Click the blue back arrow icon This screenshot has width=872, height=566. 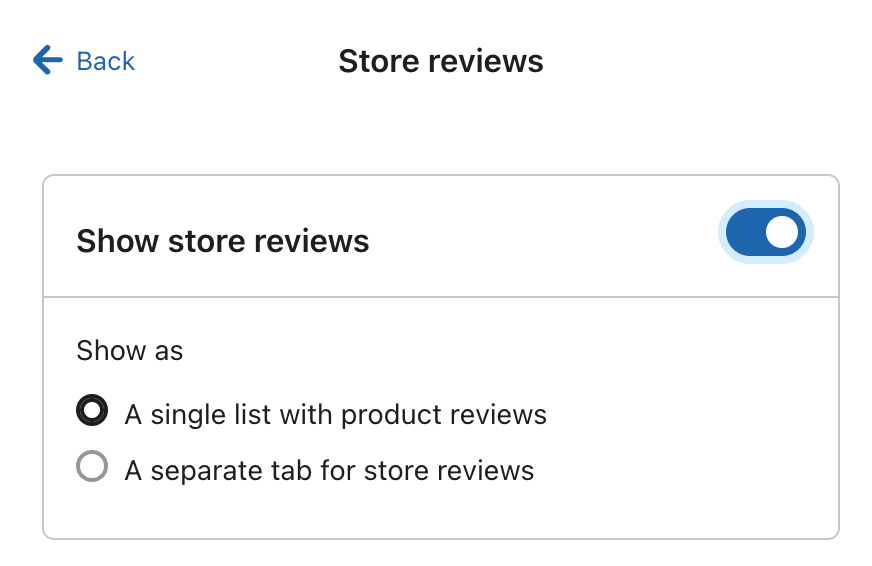[x=48, y=61]
